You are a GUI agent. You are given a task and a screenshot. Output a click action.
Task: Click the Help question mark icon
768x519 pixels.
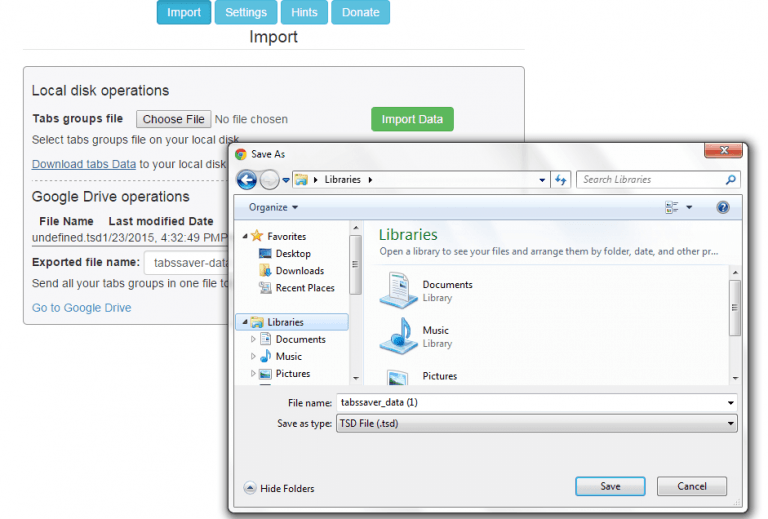[x=723, y=207]
